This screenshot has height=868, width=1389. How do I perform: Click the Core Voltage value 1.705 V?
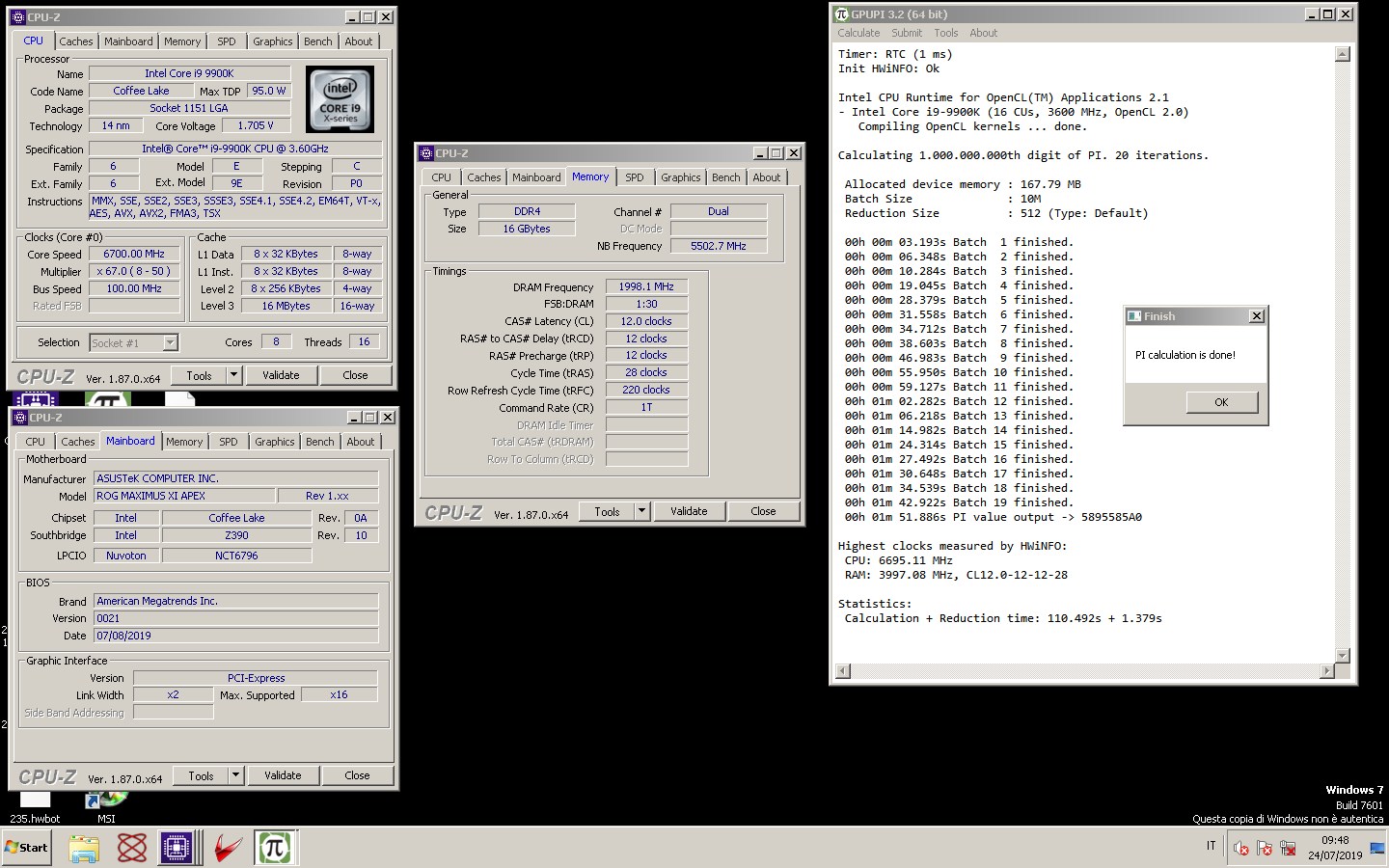(x=256, y=125)
